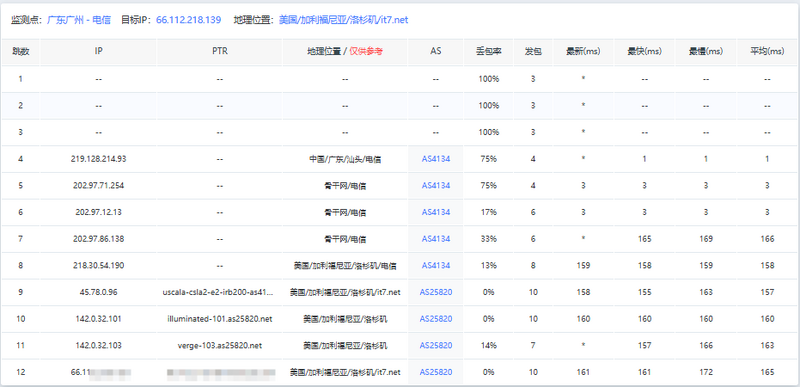Click hop number 10 cell
Image resolution: width=800 pixels, height=387 pixels.
[20, 319]
